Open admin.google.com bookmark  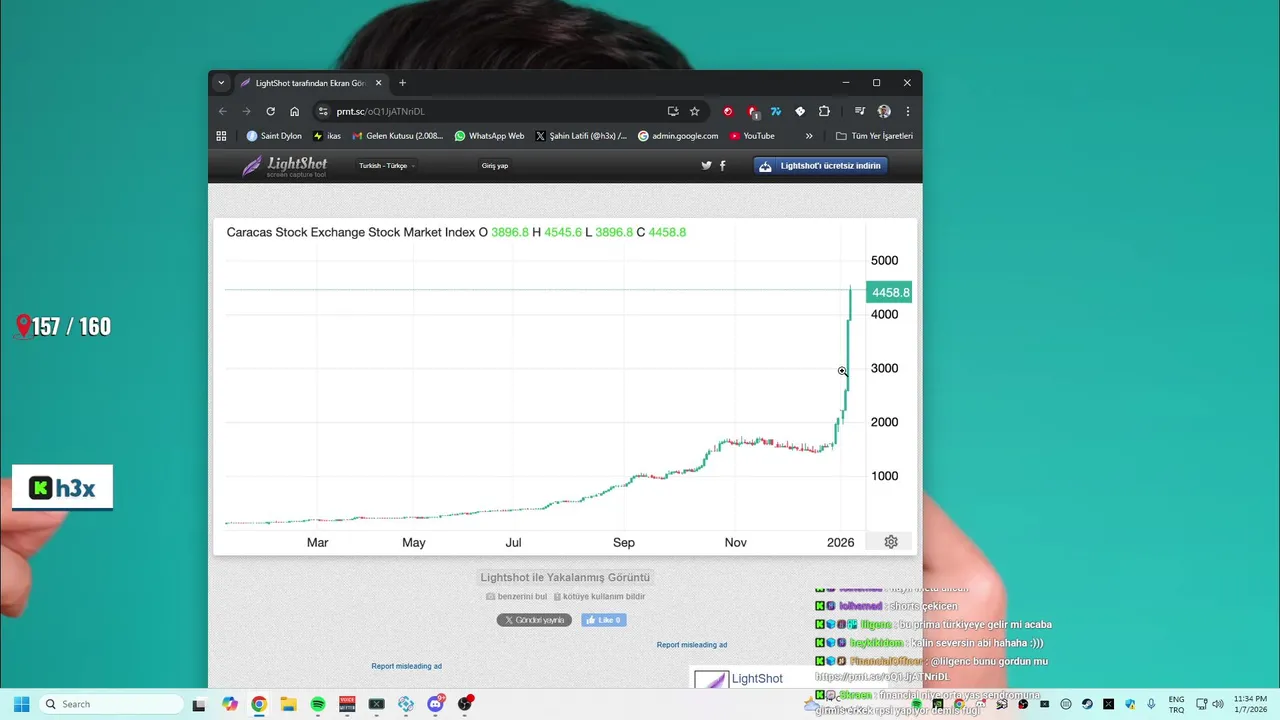[678, 136]
